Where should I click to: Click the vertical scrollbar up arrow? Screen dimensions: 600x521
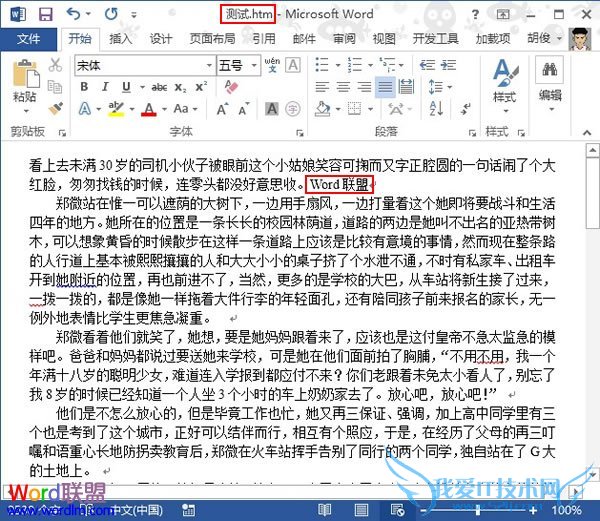tap(592, 150)
